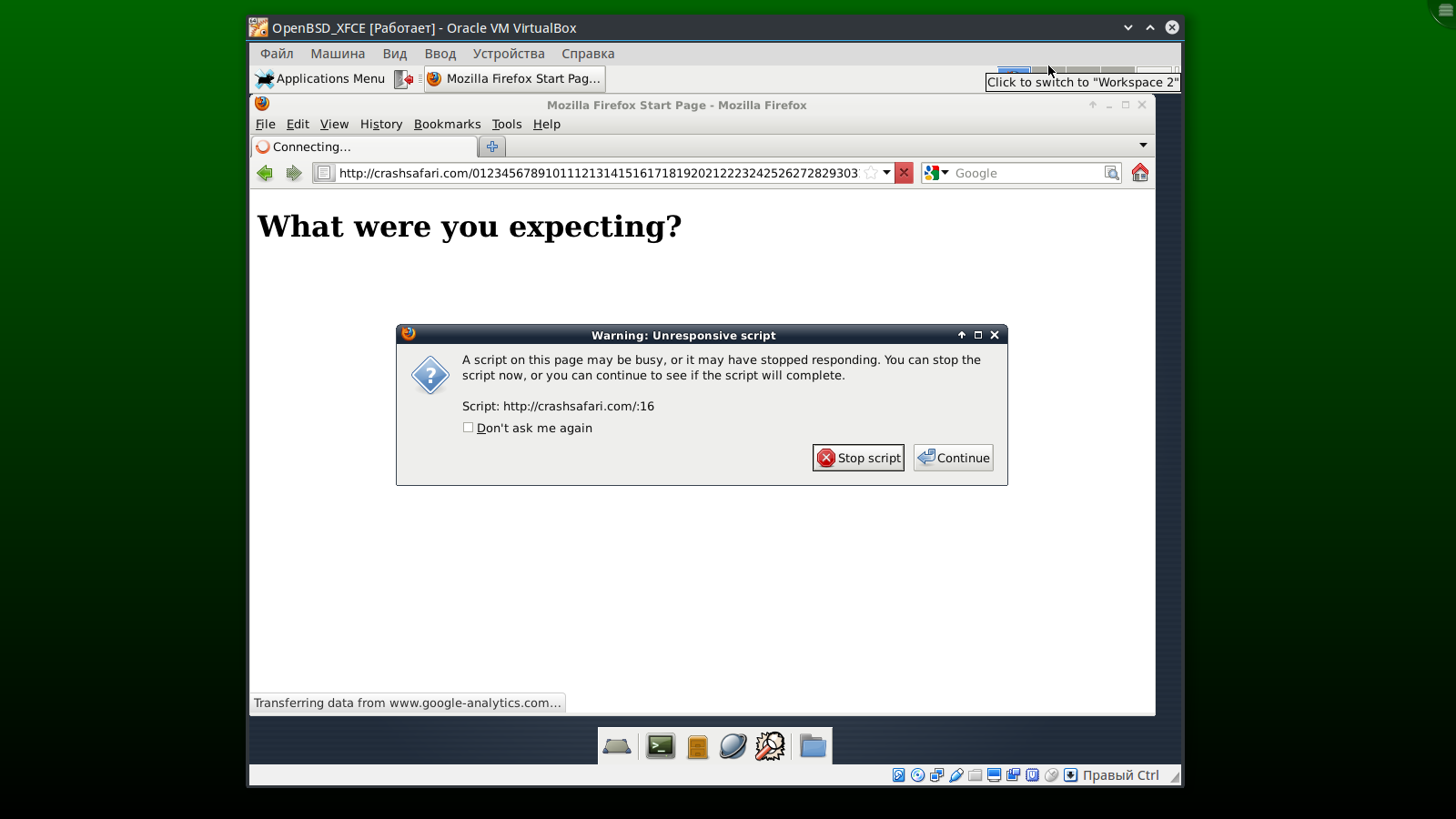Click the page identity icon in address bar
This screenshot has width=1456, height=819.
pos(324,173)
